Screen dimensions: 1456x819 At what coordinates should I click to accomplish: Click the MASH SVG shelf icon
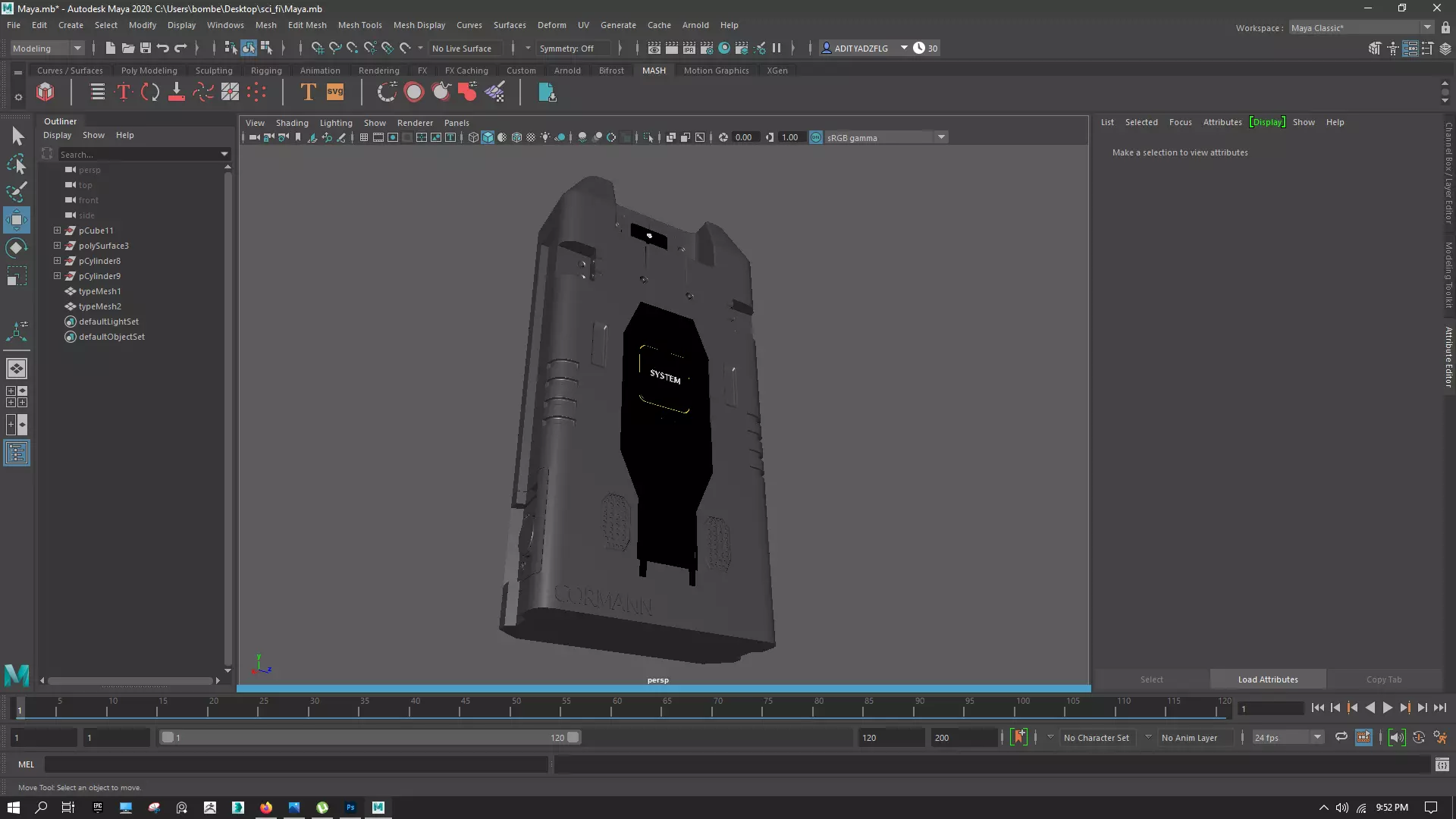(x=335, y=92)
